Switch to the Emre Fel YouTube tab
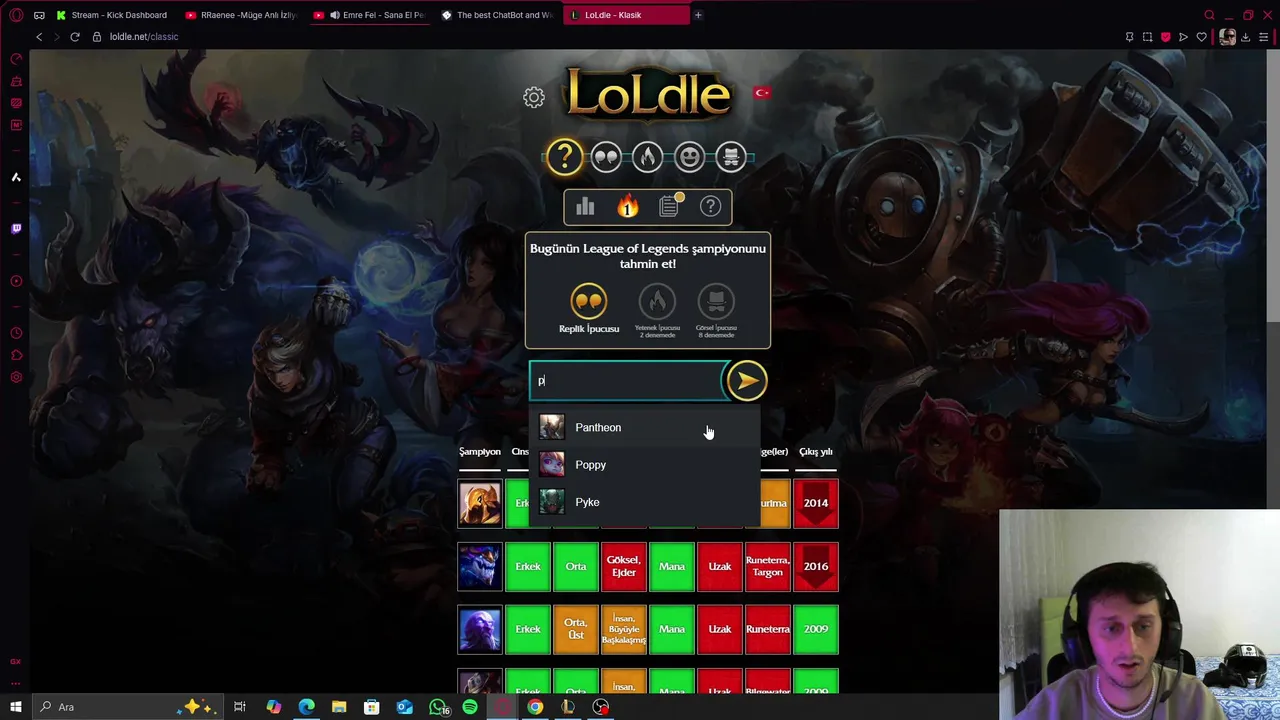The height and width of the screenshot is (720, 1280). pyautogui.click(x=368, y=15)
